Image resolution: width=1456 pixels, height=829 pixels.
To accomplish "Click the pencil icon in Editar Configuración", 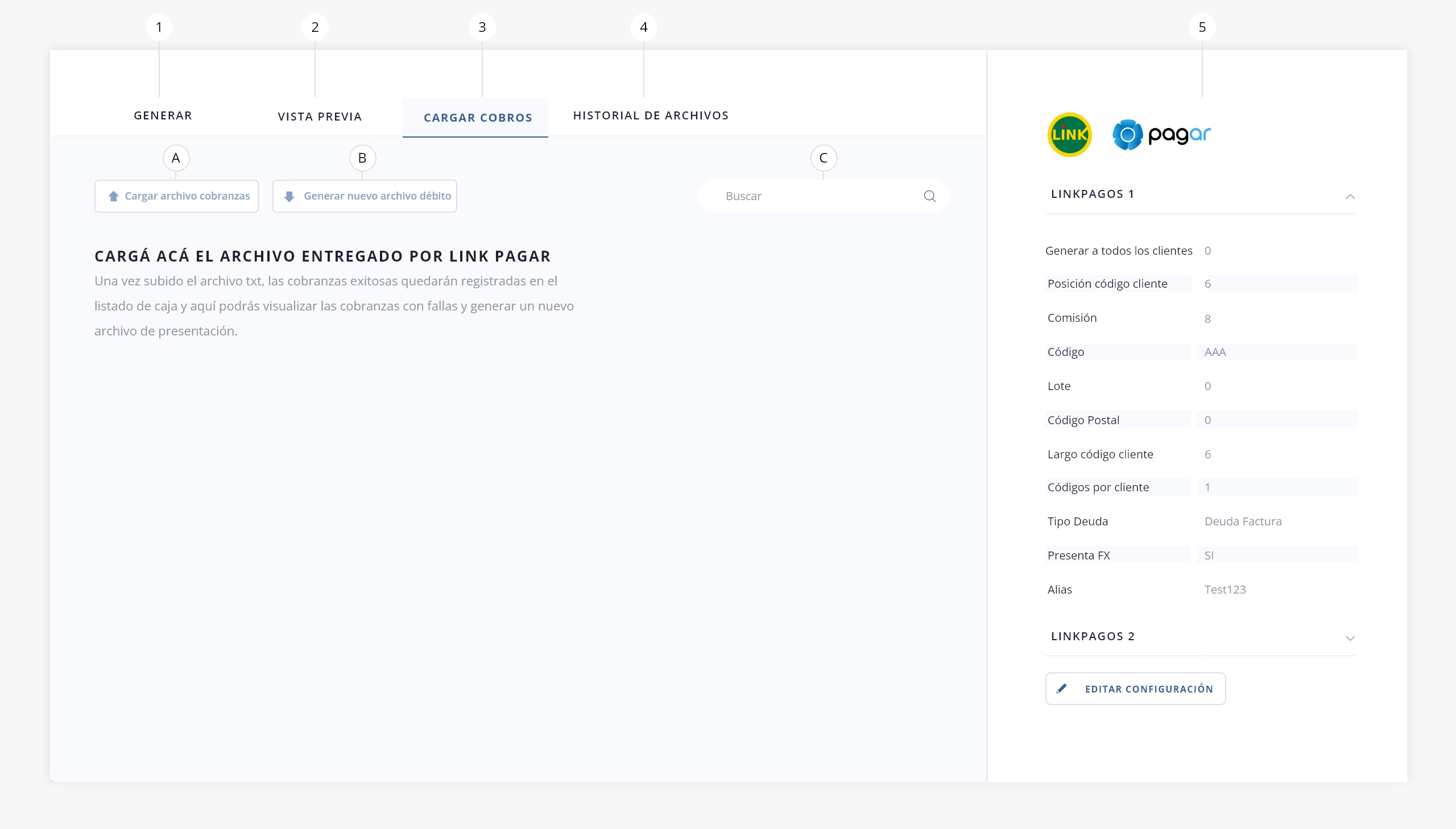I will click(x=1061, y=689).
